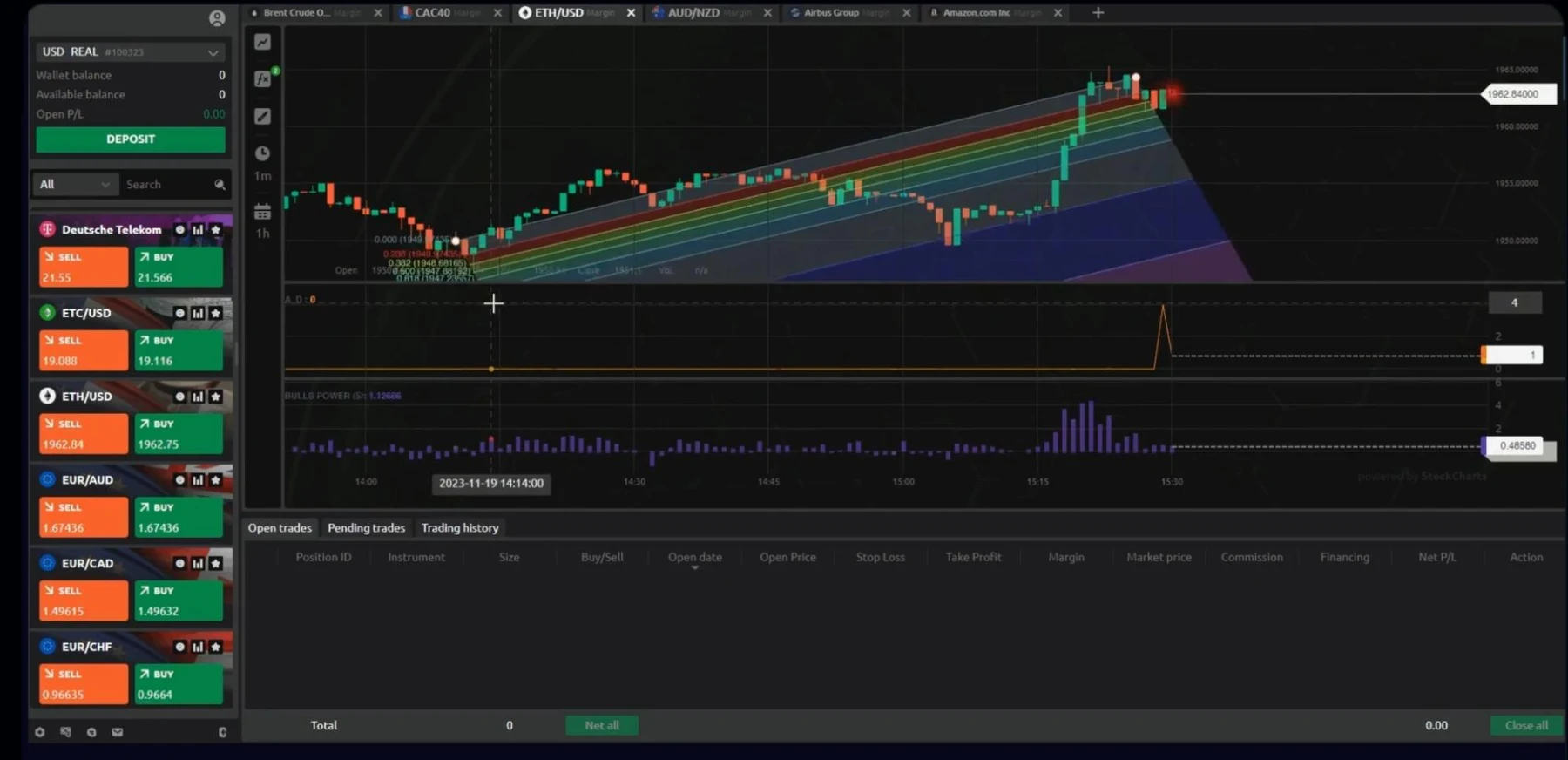Click the 1962.84000 price marker on the axis
This screenshot has height=760, width=1568.
(1518, 94)
